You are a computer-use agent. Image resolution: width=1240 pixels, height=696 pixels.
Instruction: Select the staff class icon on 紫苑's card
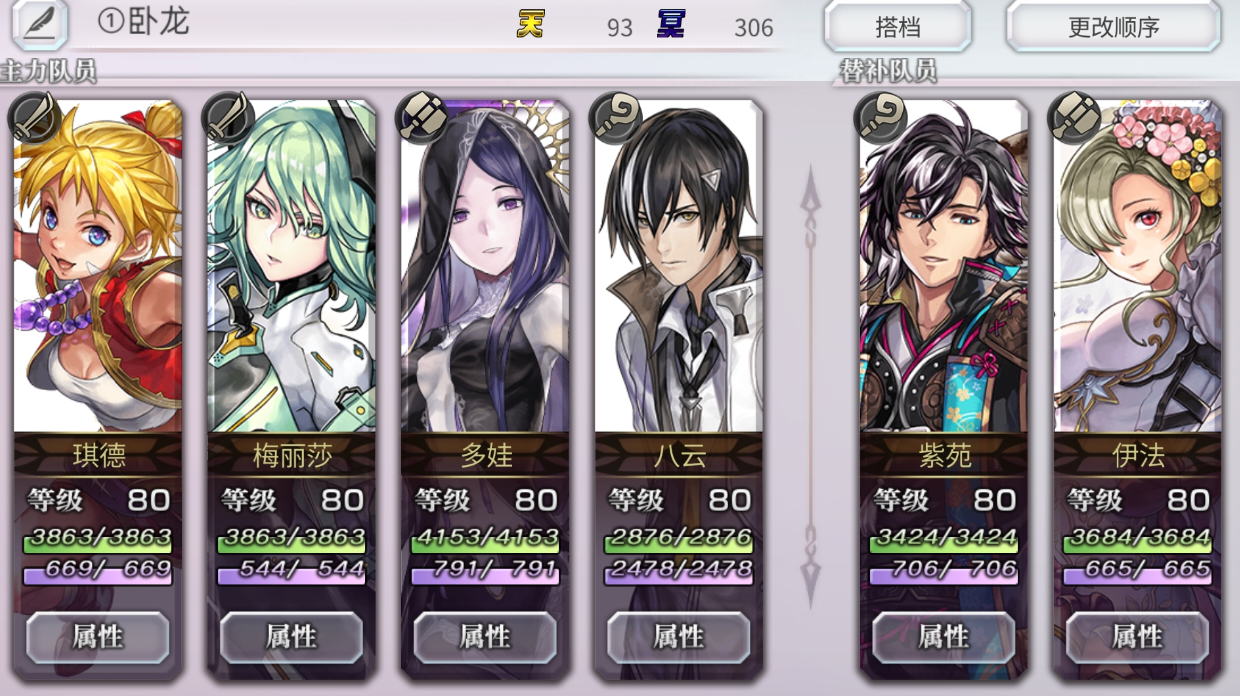click(x=878, y=117)
